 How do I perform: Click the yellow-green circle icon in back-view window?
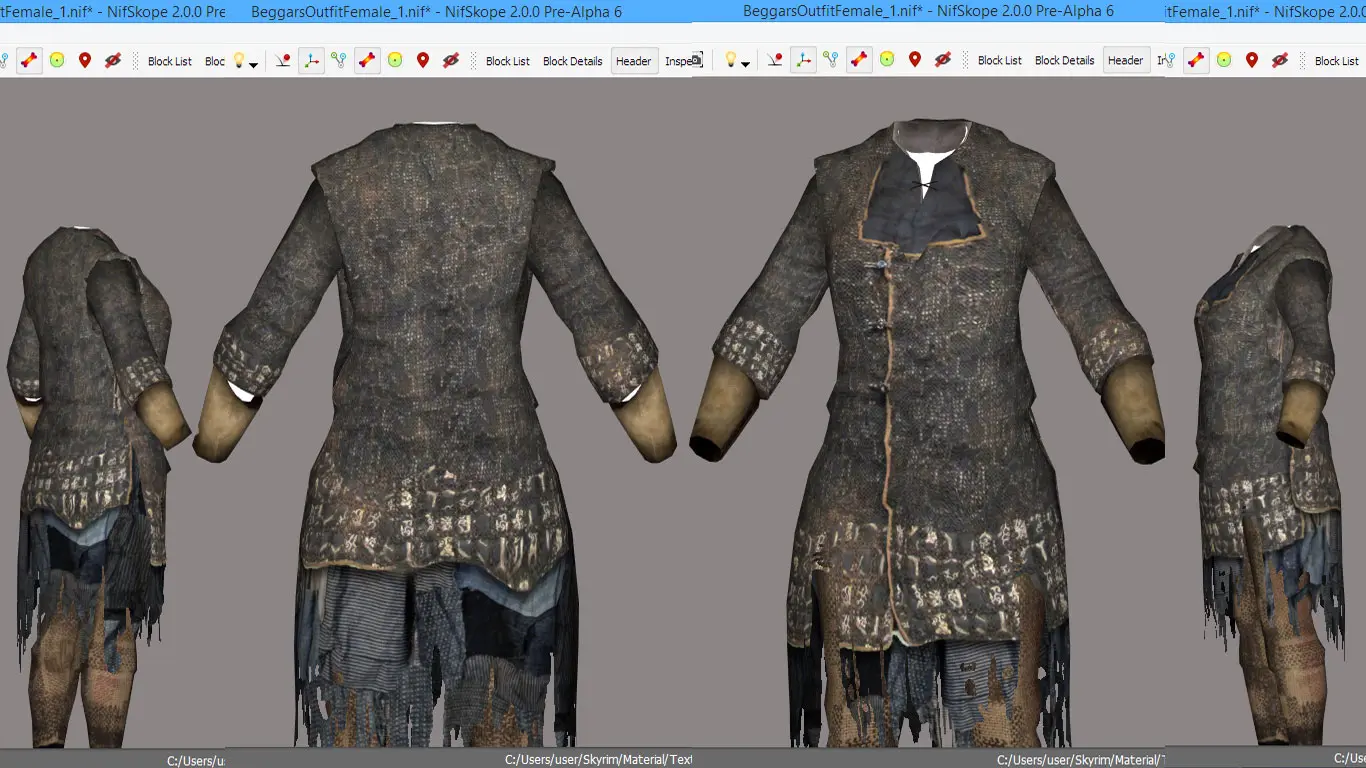[395, 61]
